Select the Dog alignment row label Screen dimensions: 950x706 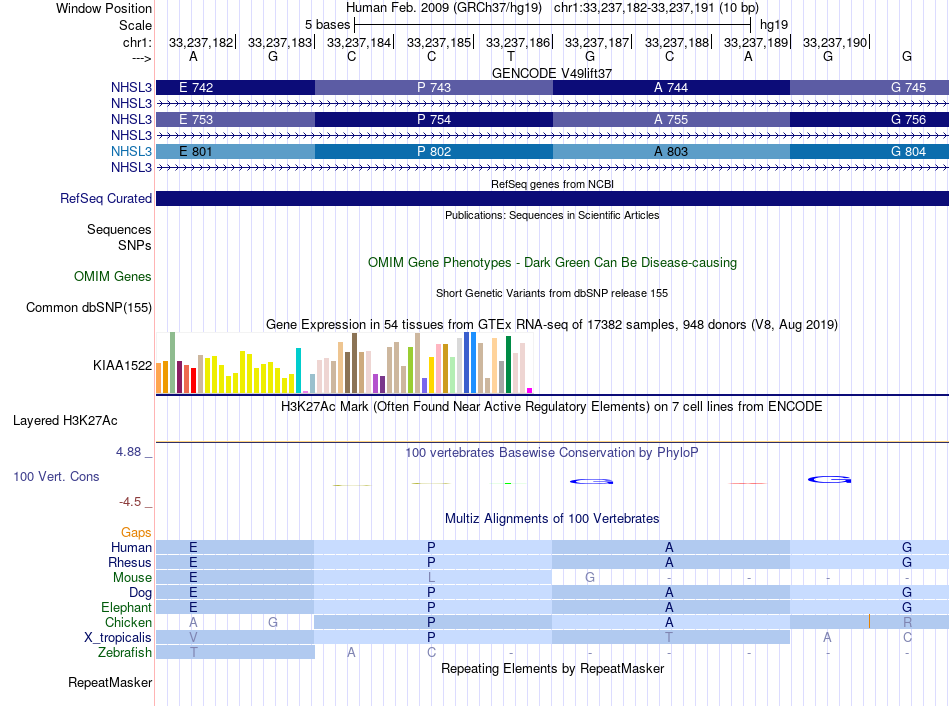[141, 593]
